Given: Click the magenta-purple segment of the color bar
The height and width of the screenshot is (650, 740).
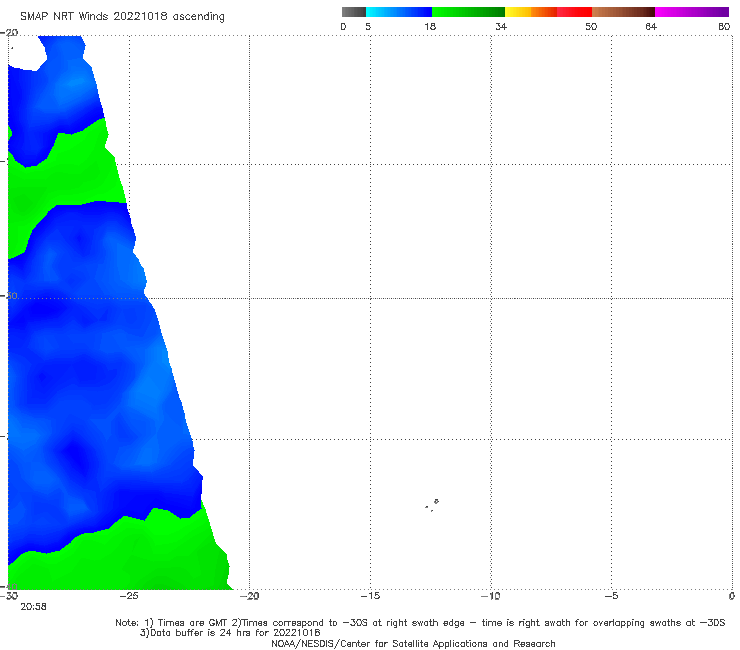Looking at the screenshot, I should click(x=692, y=12).
